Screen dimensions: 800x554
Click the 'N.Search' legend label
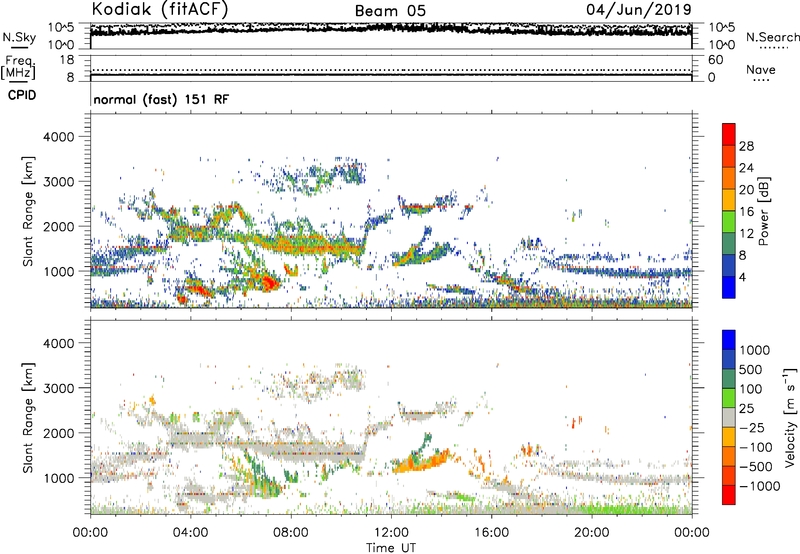point(772,37)
